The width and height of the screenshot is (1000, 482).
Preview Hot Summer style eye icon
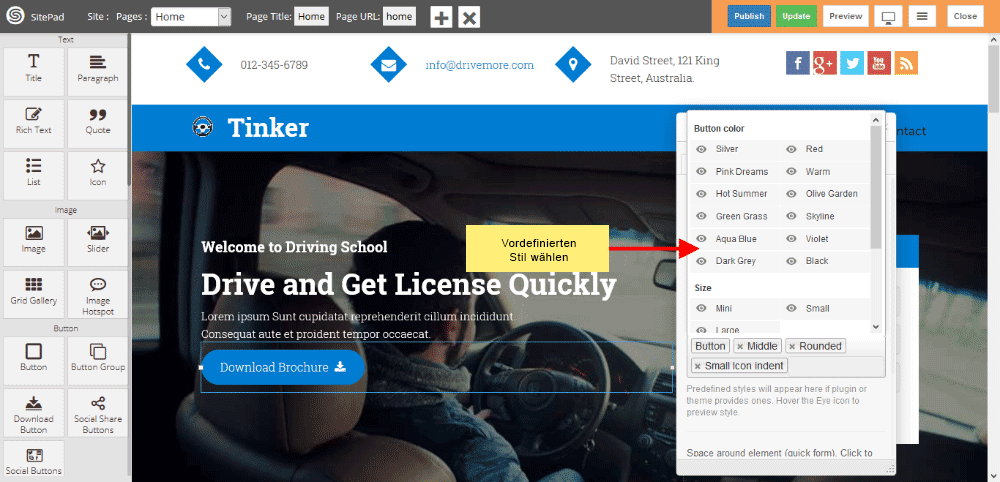pos(702,194)
